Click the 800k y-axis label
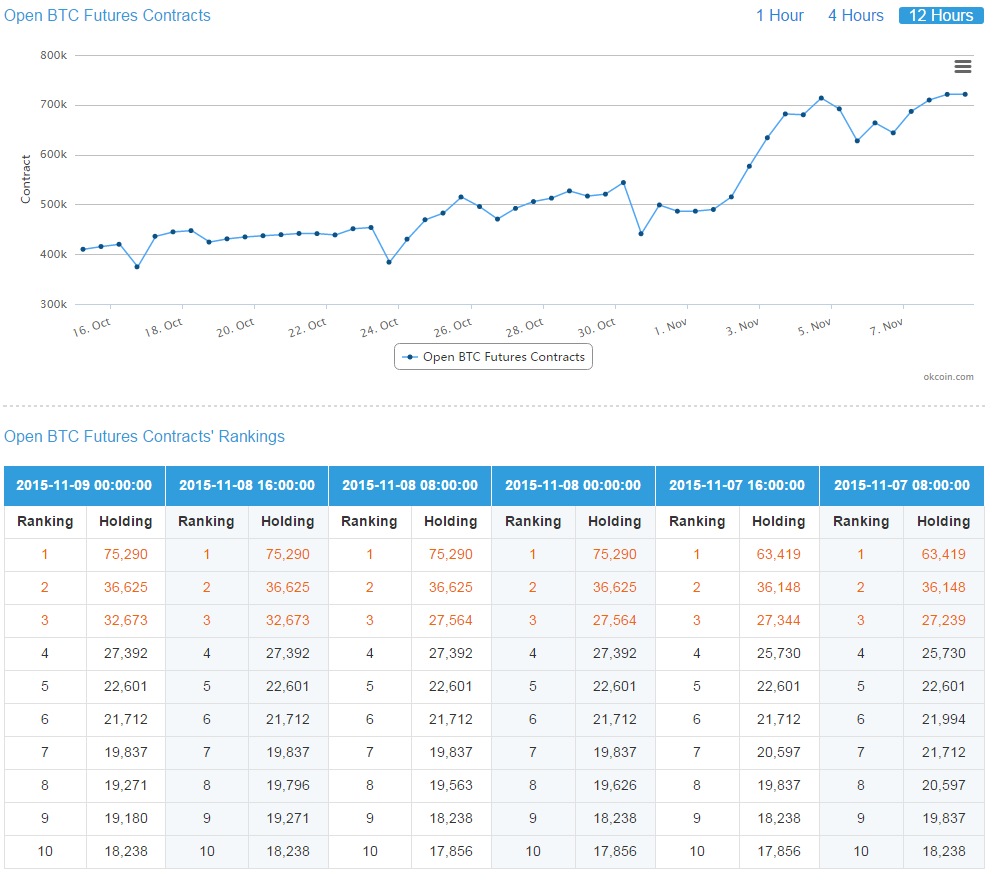This screenshot has height=870, width=996. click(53, 55)
